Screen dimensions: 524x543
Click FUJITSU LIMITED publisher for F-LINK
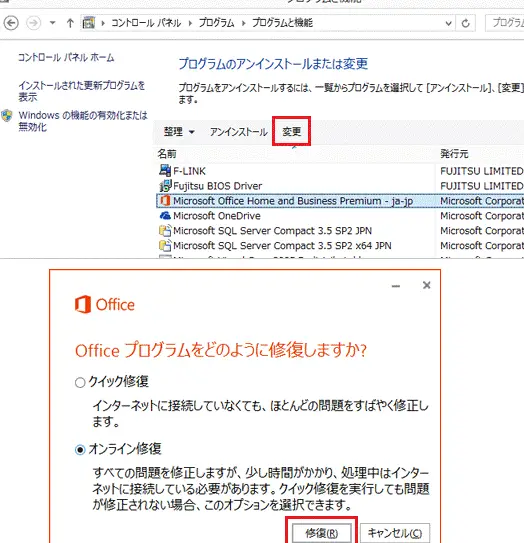pyautogui.click(x=482, y=171)
